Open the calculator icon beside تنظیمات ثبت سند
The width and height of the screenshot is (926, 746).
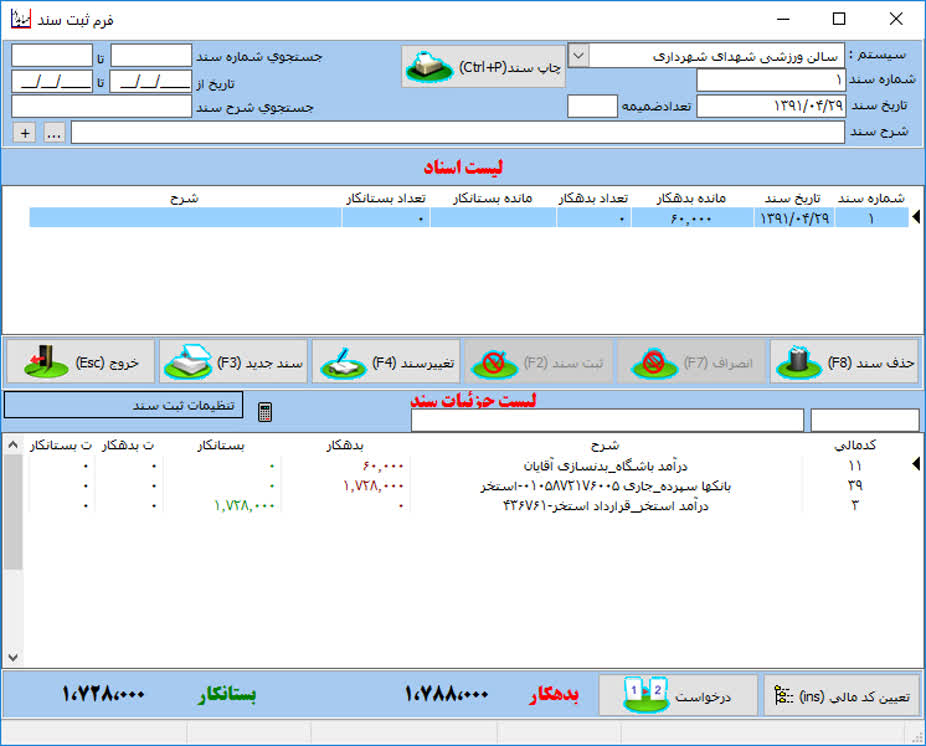tap(265, 412)
